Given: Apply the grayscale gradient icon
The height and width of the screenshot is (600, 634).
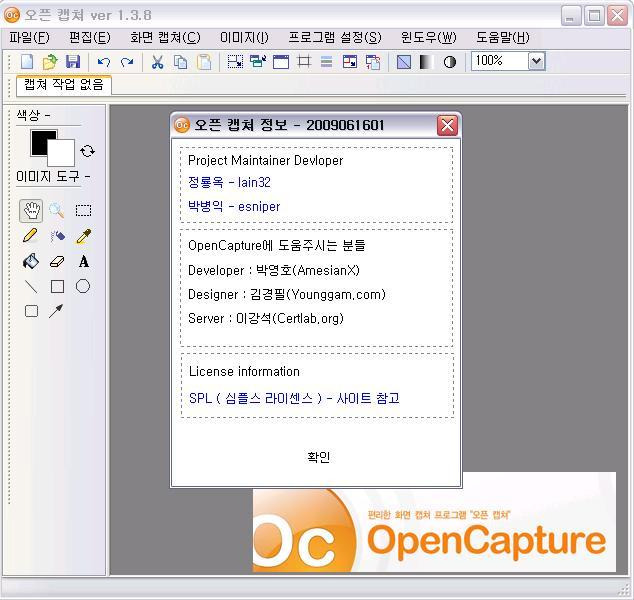Looking at the screenshot, I should (x=426, y=62).
